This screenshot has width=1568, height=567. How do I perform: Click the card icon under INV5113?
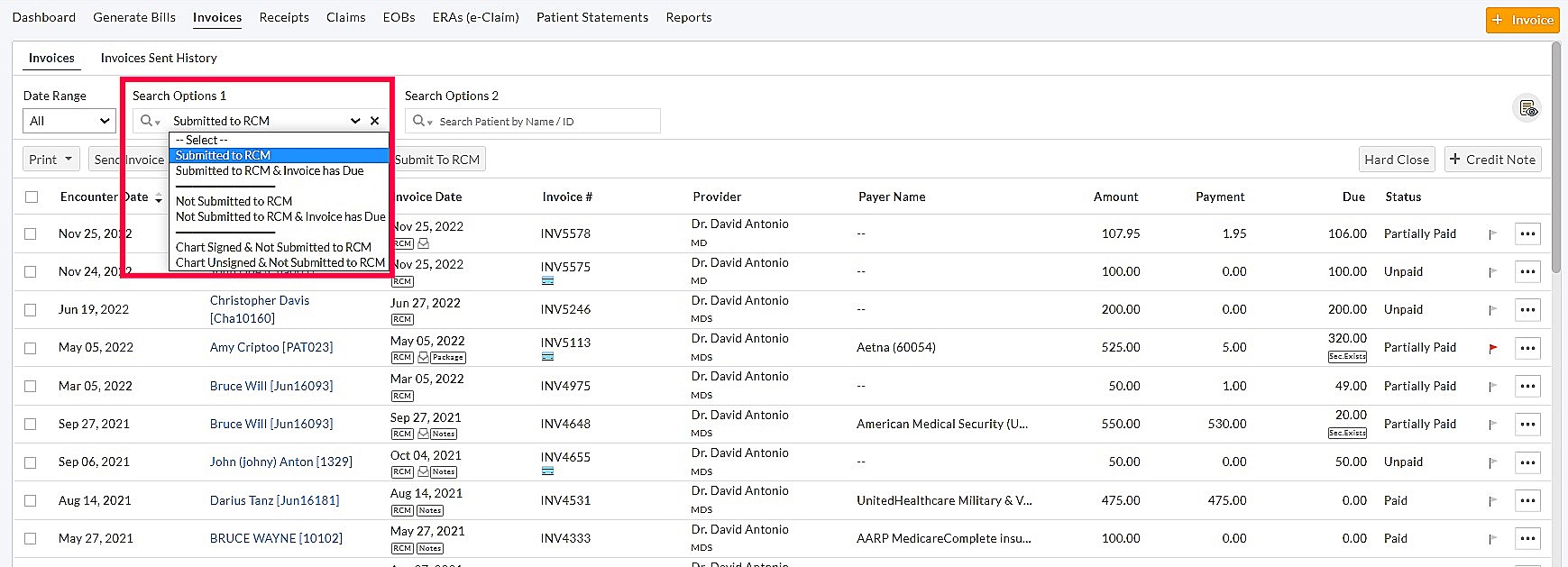547,357
